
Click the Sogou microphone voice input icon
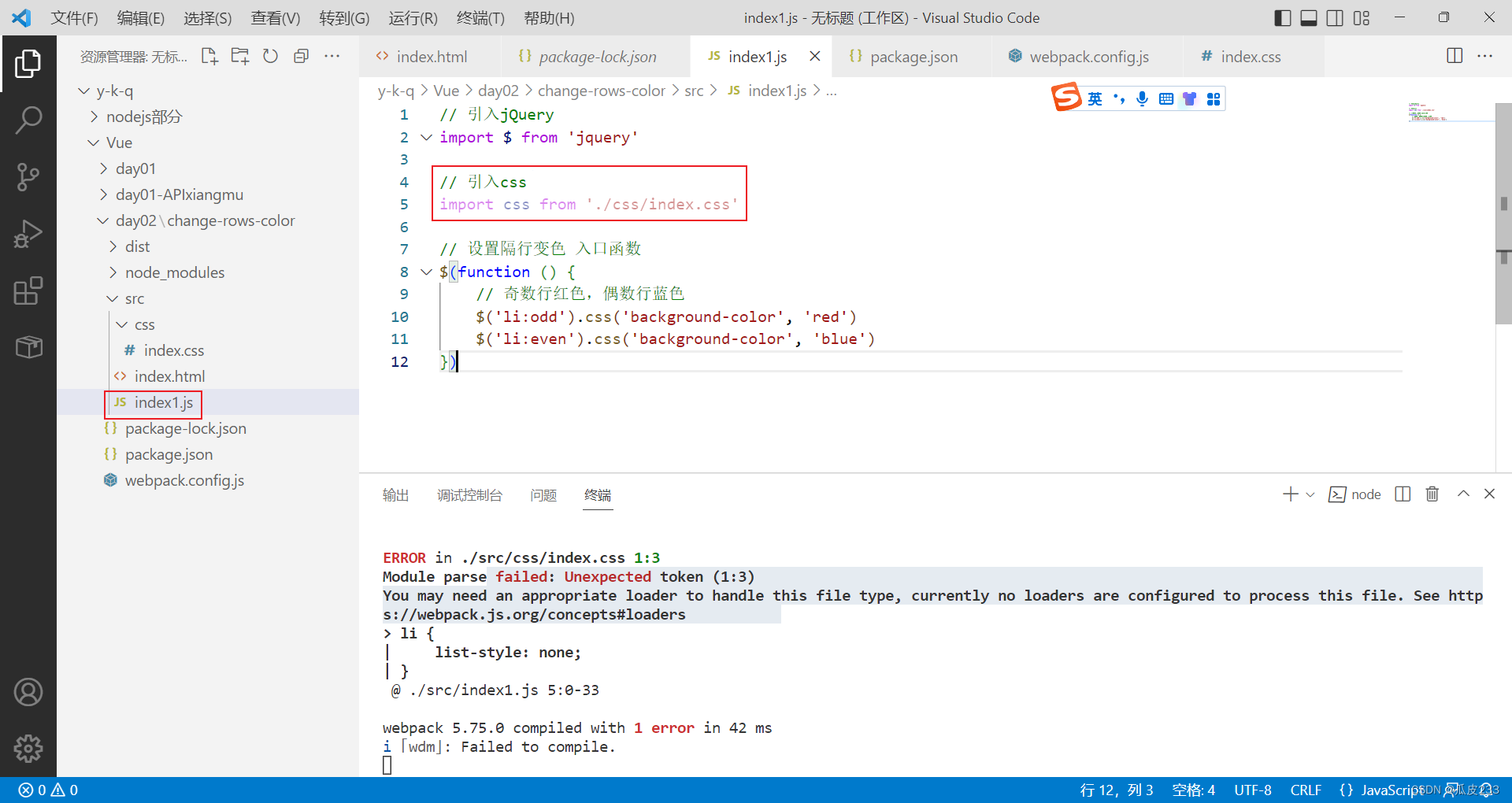click(x=1142, y=98)
